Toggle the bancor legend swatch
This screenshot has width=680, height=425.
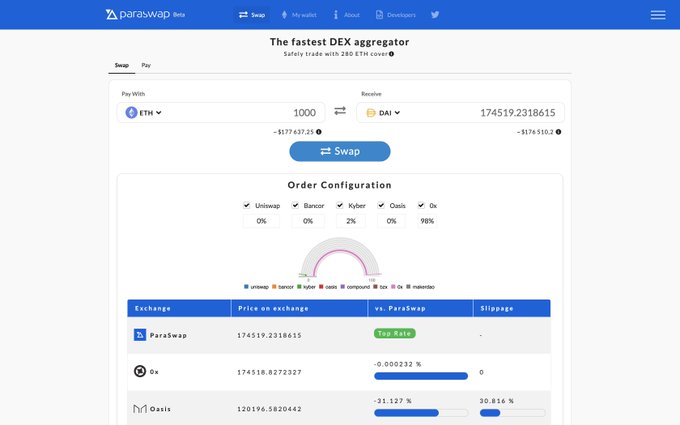pyautogui.click(x=274, y=287)
